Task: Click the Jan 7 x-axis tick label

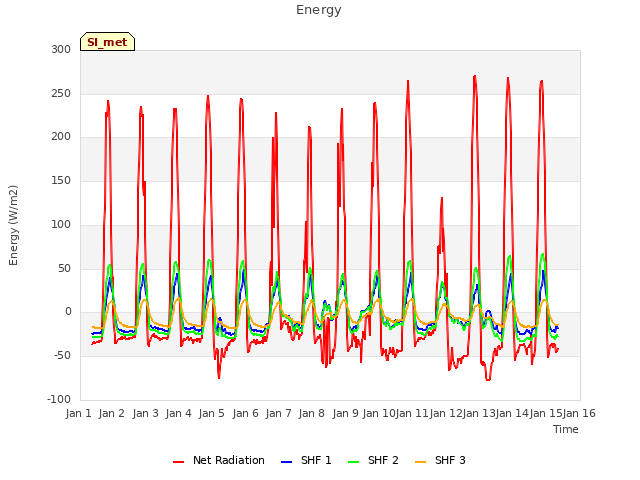Action: pos(278,413)
